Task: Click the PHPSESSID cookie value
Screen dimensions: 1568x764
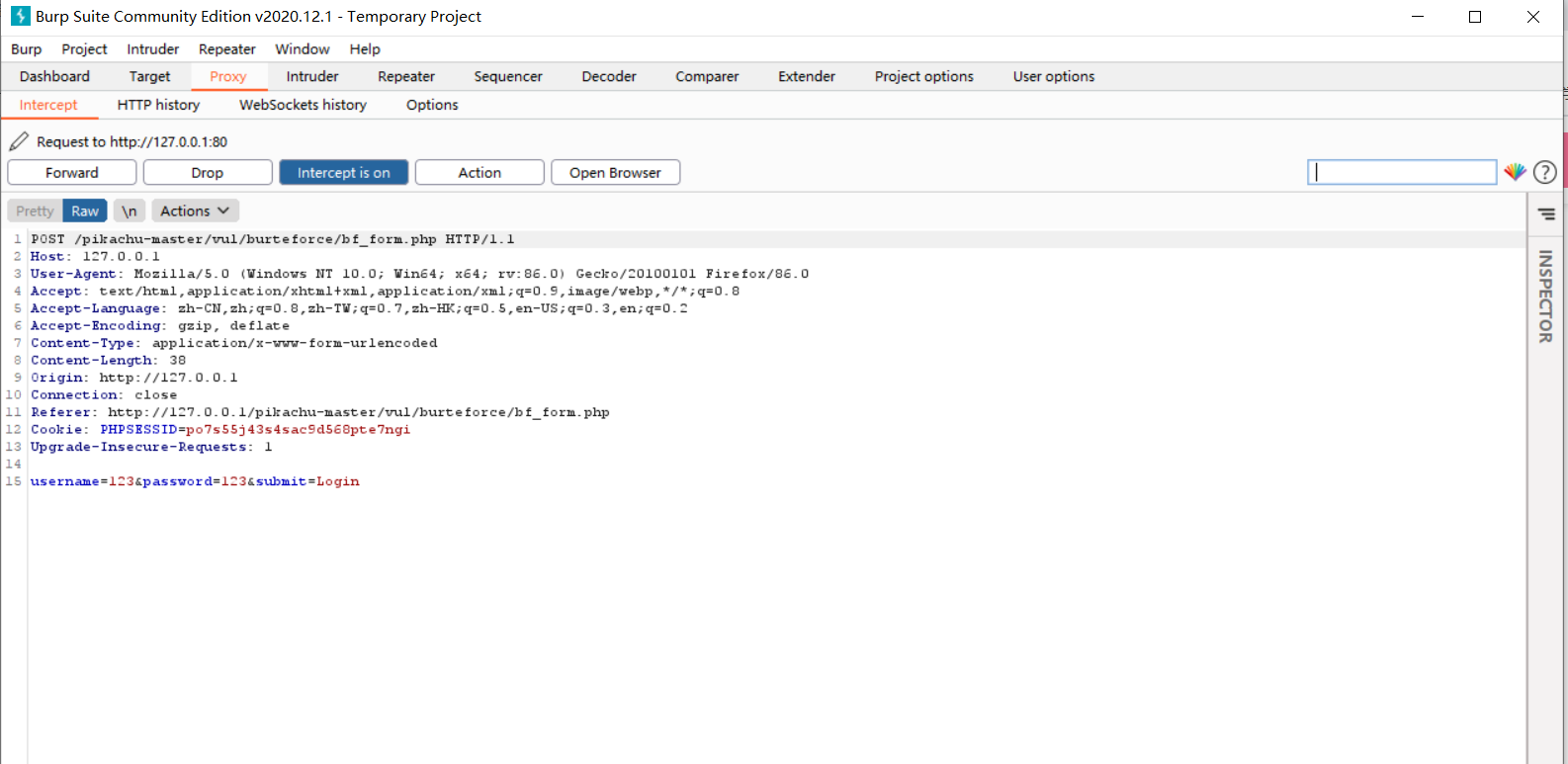Action: click(298, 429)
